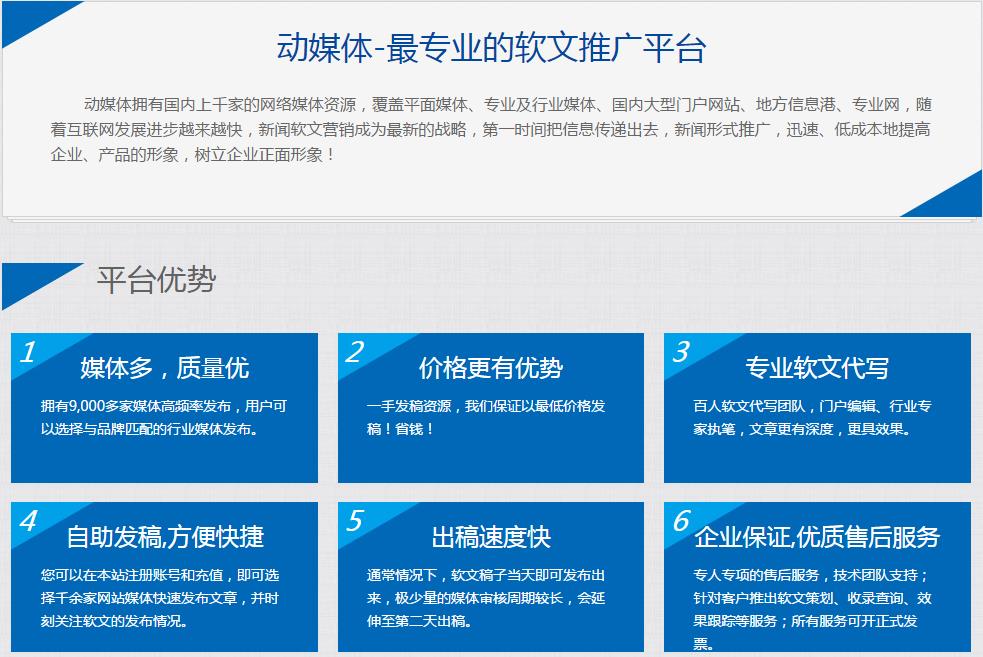Click text 择千余家网站媒体快速发布文章，并时
The image size is (983, 657).
[x=160, y=599]
